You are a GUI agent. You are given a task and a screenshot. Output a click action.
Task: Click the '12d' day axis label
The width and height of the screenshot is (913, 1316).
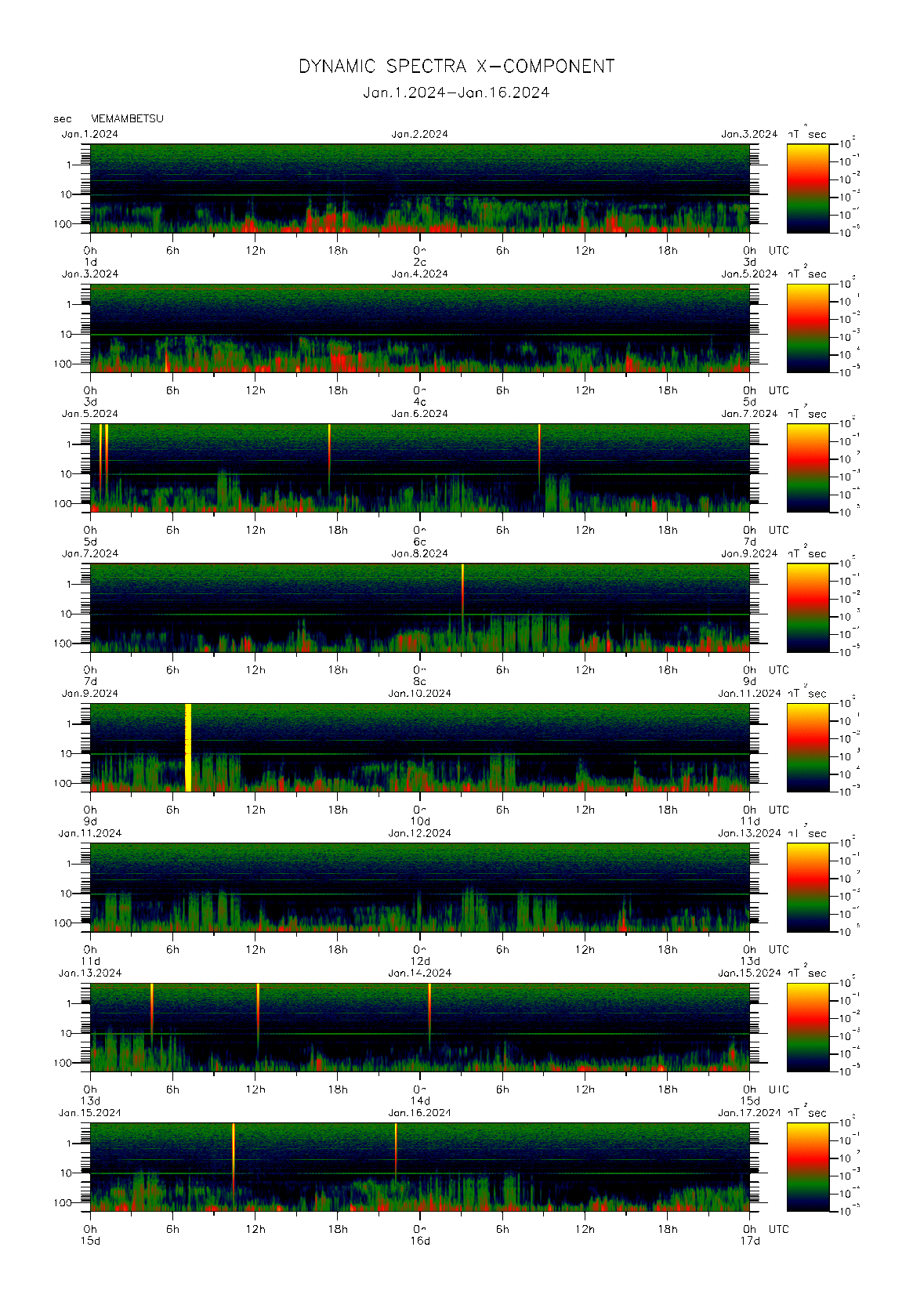coord(420,961)
